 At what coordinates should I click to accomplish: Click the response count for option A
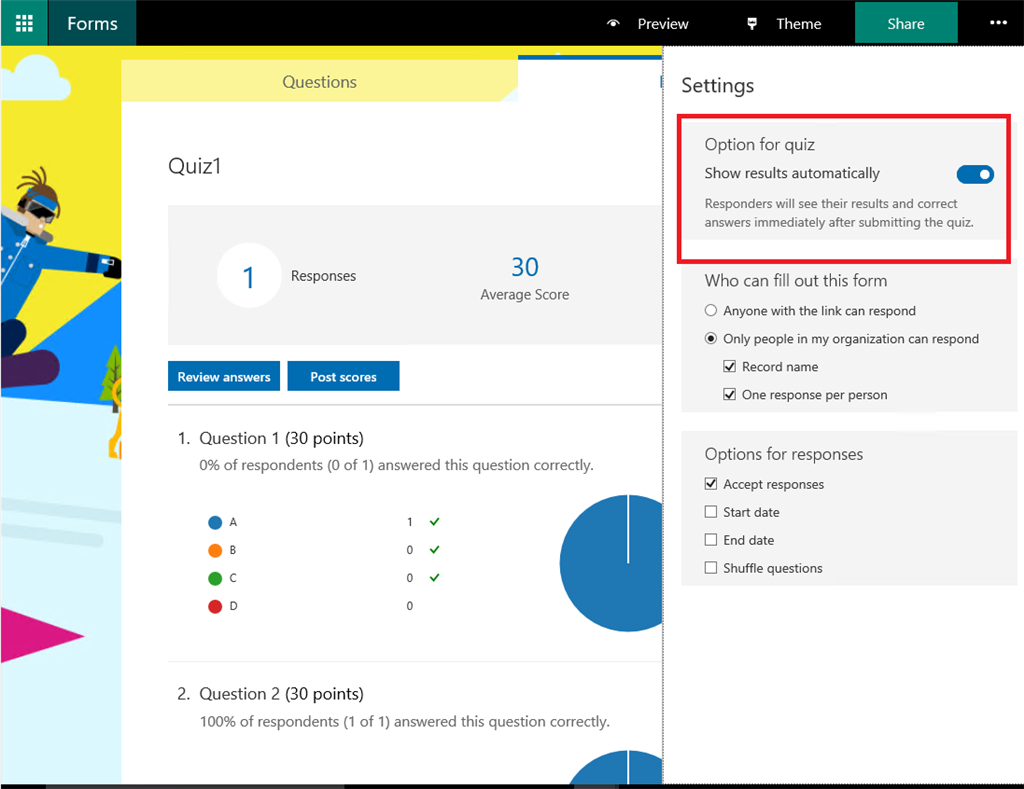(409, 522)
